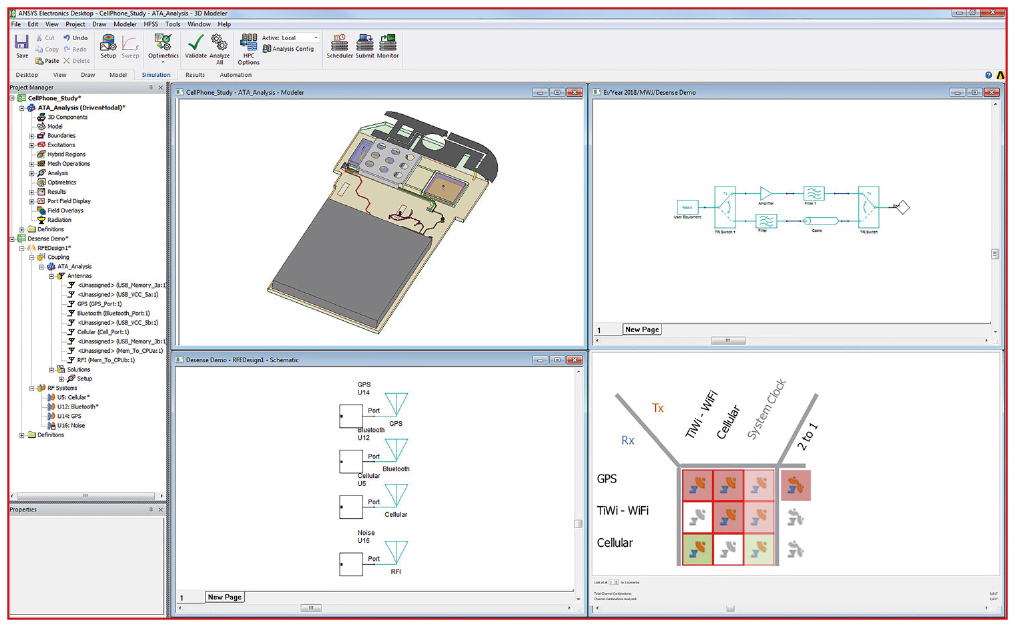Viewport: 1015px width, 627px height.
Task: Click GPS Rx / TiWi-WiFi Tx matrix cell
Action: (x=697, y=485)
